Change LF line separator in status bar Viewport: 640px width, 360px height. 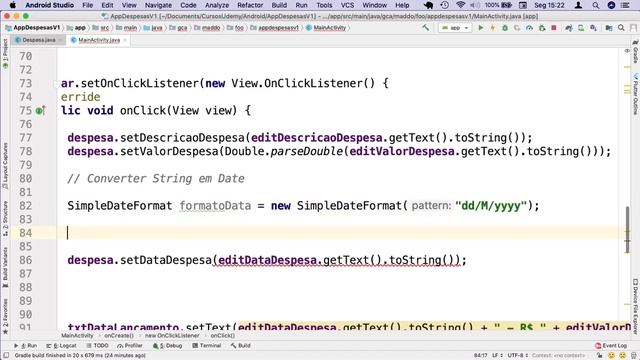coord(497,356)
